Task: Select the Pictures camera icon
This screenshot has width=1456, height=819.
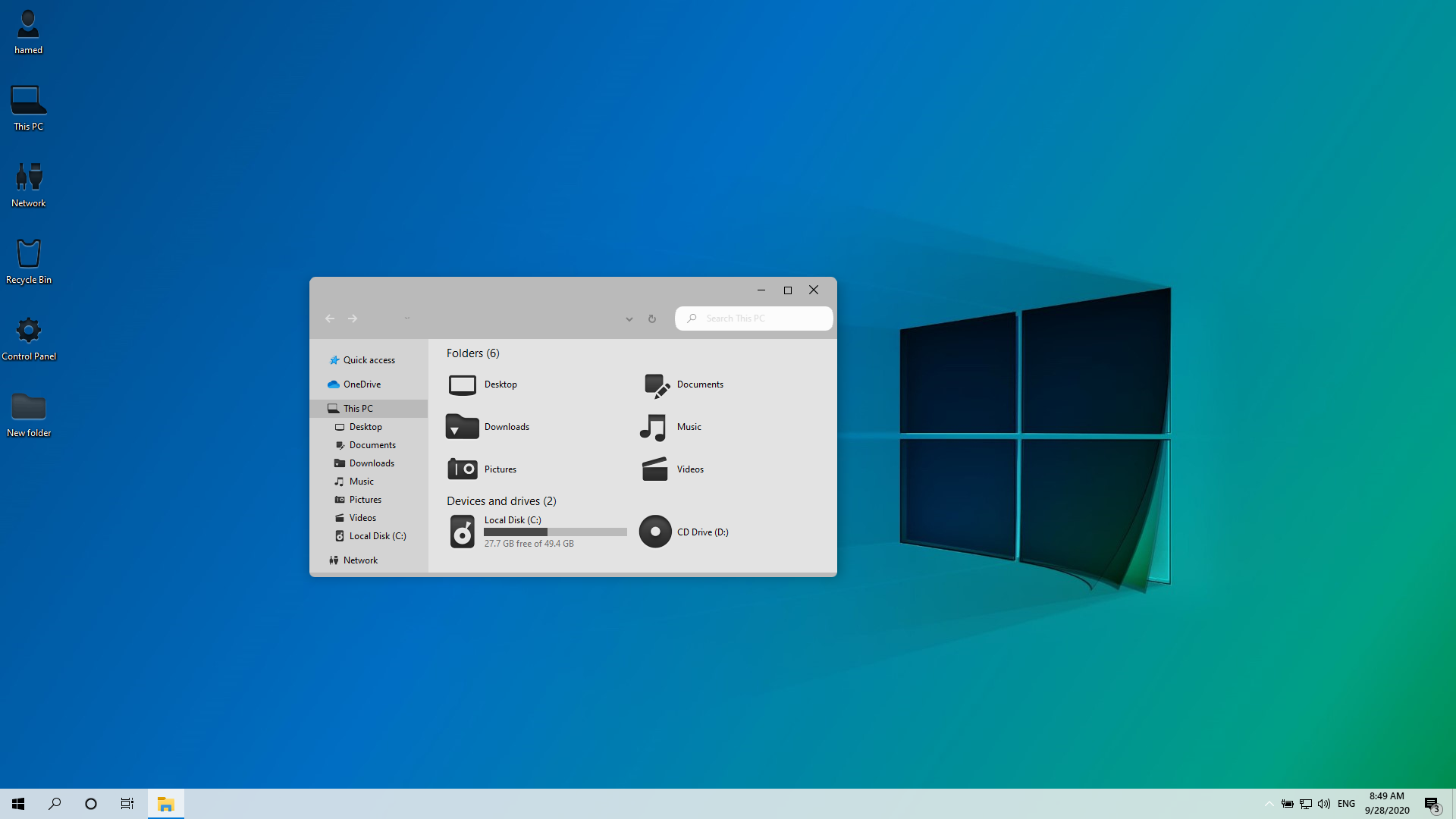Action: [462, 469]
